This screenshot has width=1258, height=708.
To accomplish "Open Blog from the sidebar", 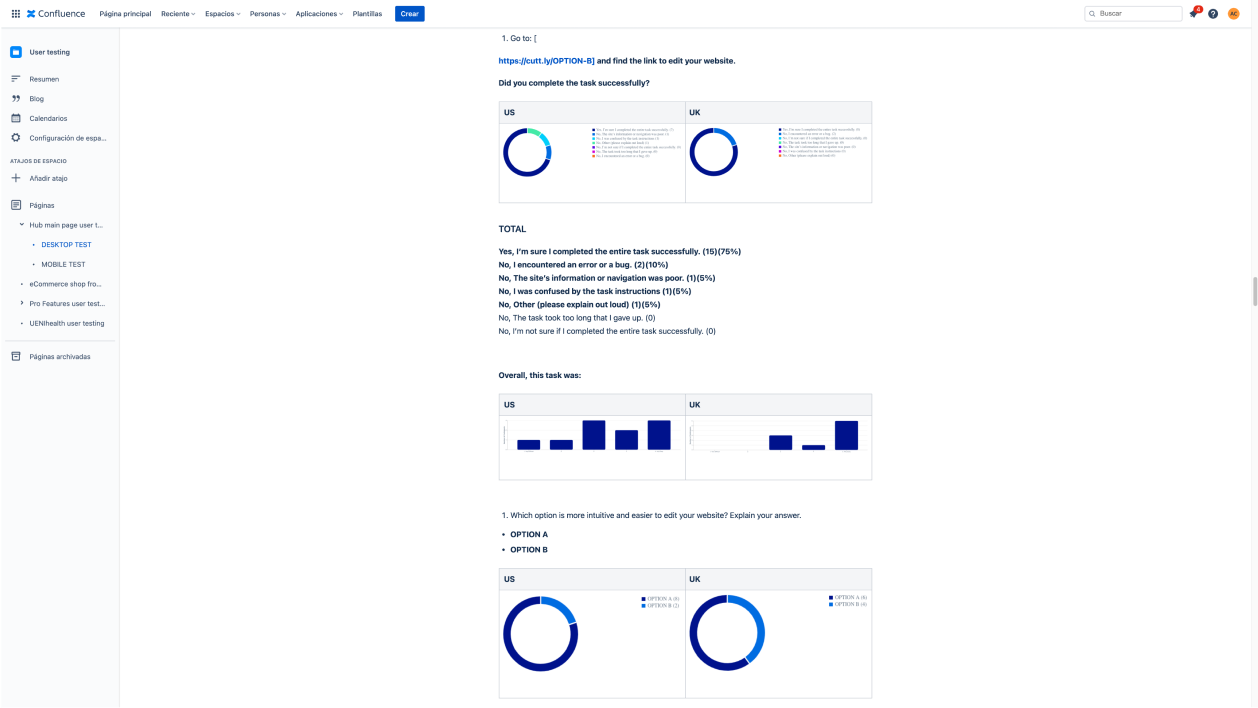I will [x=36, y=99].
